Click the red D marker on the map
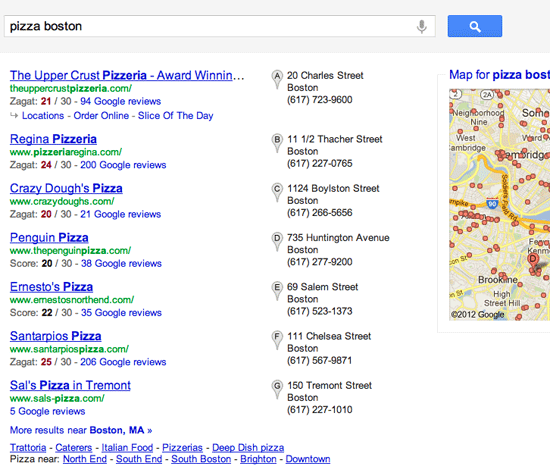The image size is (550, 472). coord(533,260)
